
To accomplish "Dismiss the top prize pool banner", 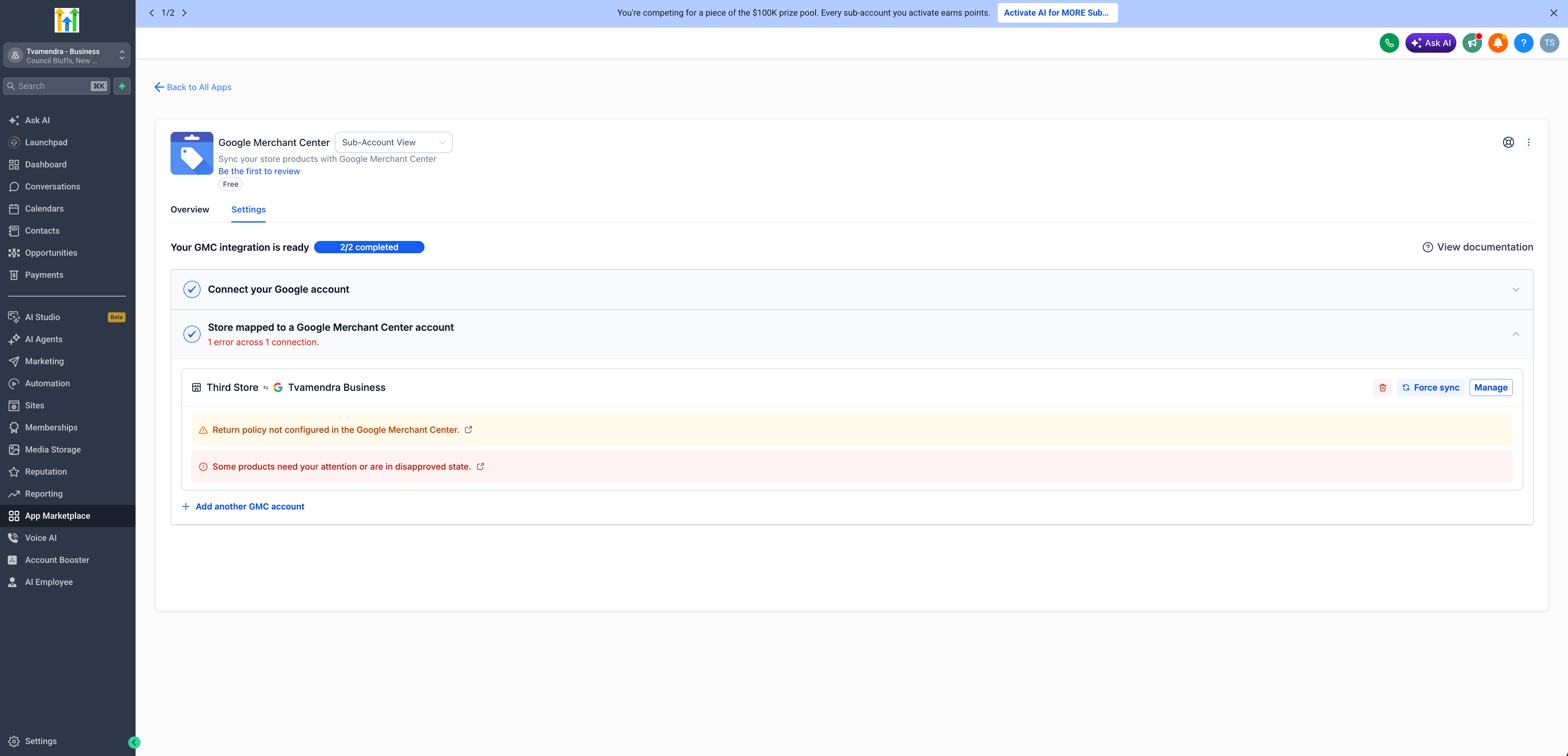I will click(x=1553, y=13).
